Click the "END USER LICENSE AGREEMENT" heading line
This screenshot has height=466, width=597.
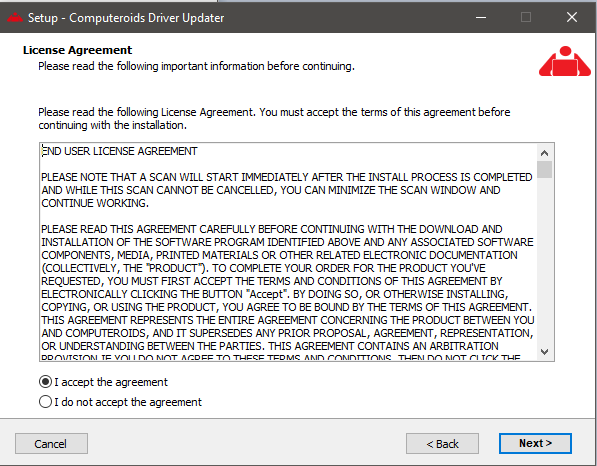pyautogui.click(x=119, y=151)
